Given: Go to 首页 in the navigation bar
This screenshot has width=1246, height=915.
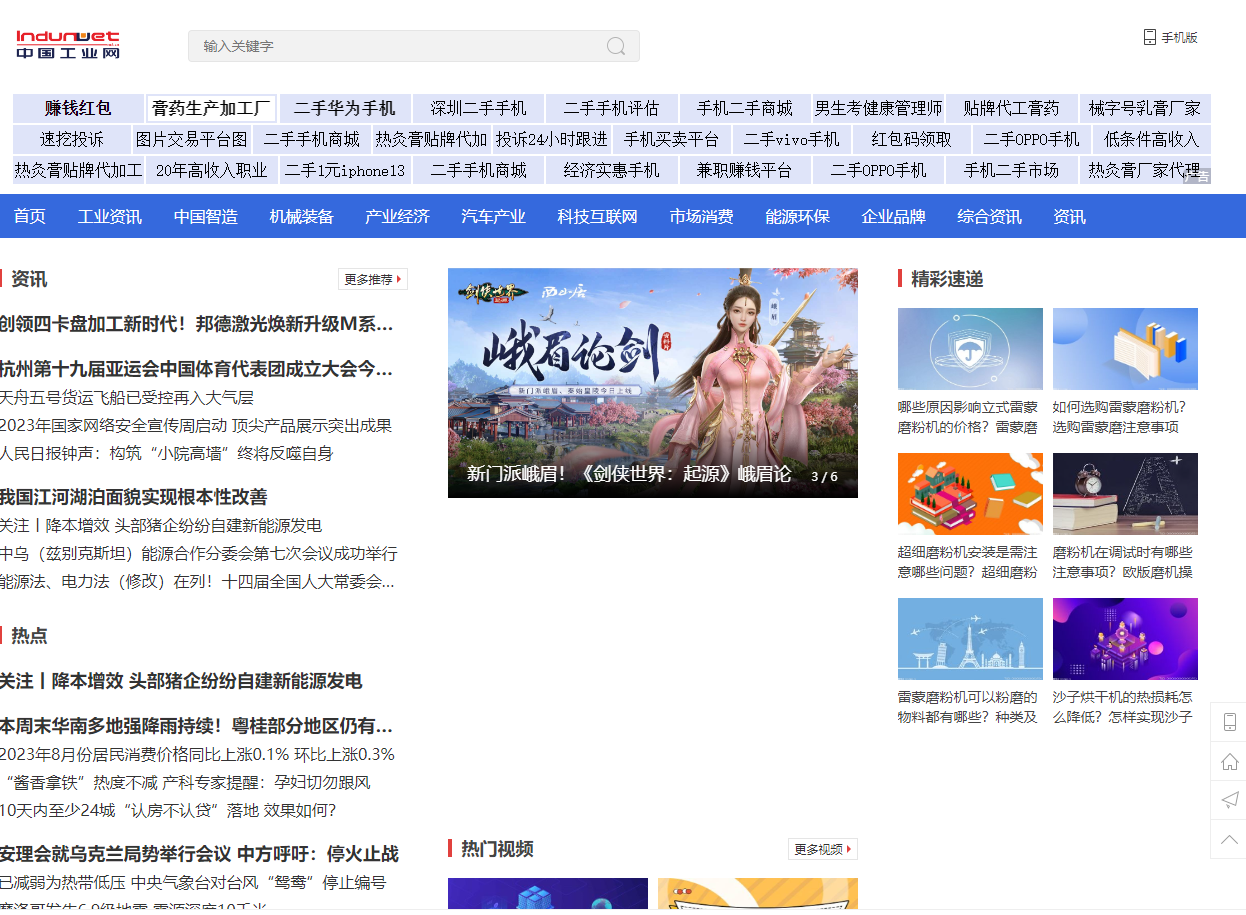Looking at the screenshot, I should coord(30,217).
